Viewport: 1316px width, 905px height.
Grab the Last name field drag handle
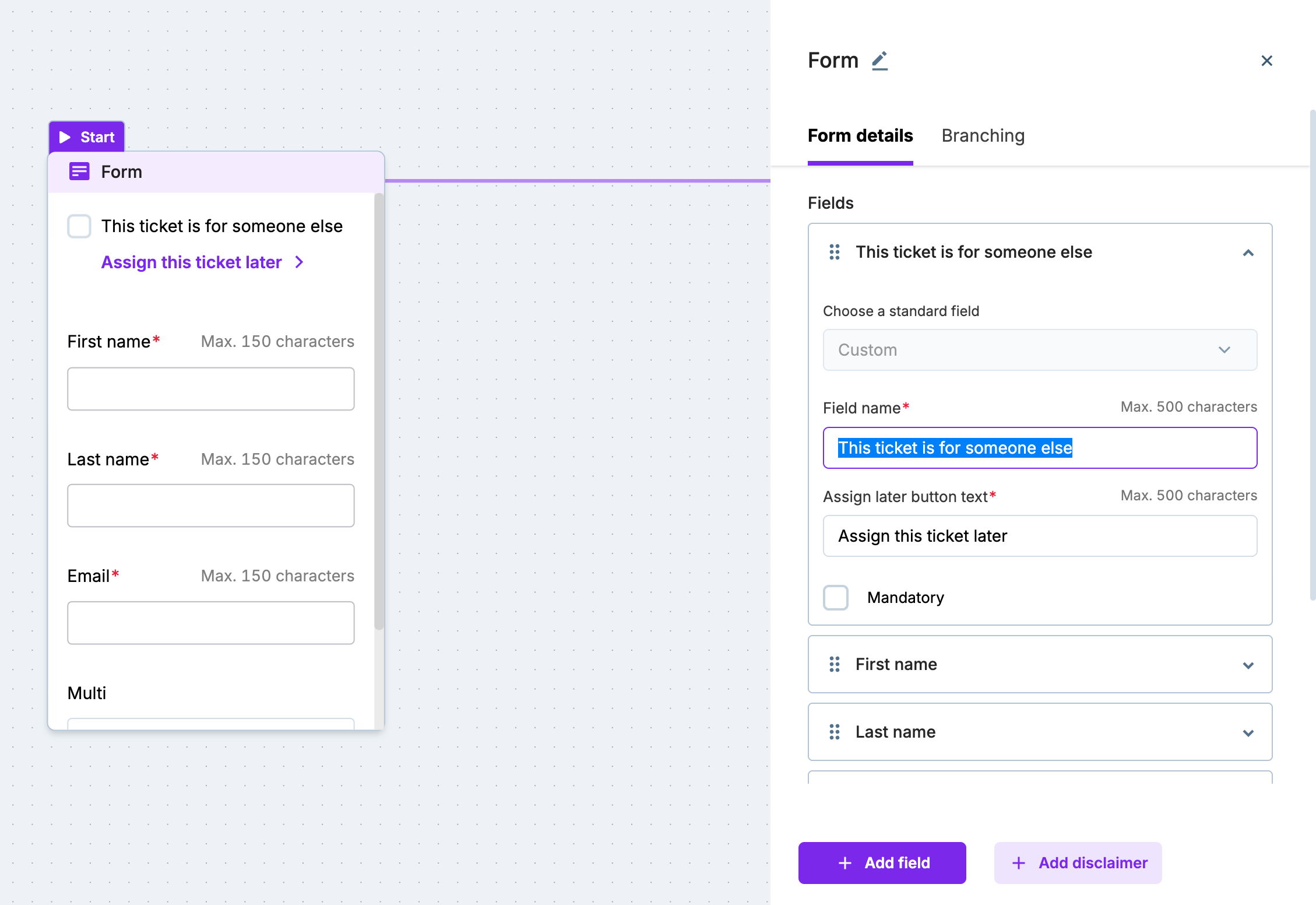click(834, 732)
